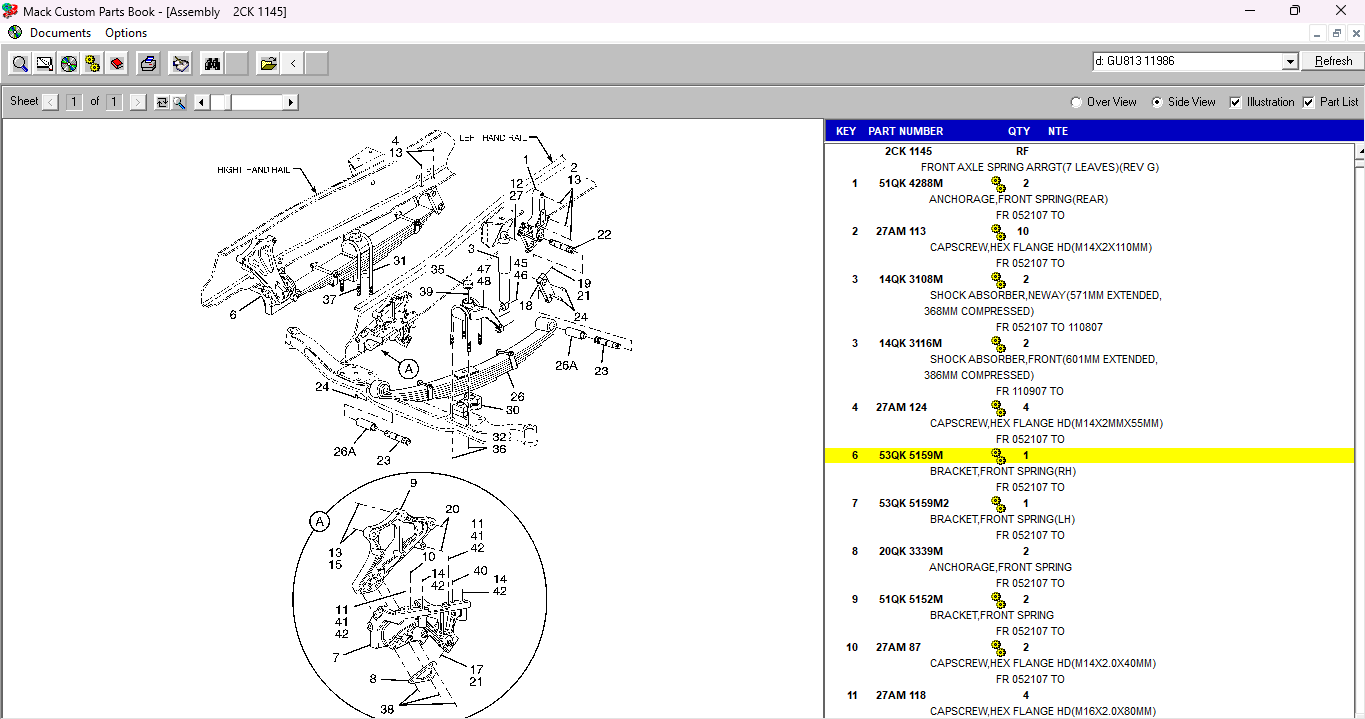This screenshot has width=1365, height=719.
Task: Select the 53QK 5159M2 part row
Action: click(1090, 504)
